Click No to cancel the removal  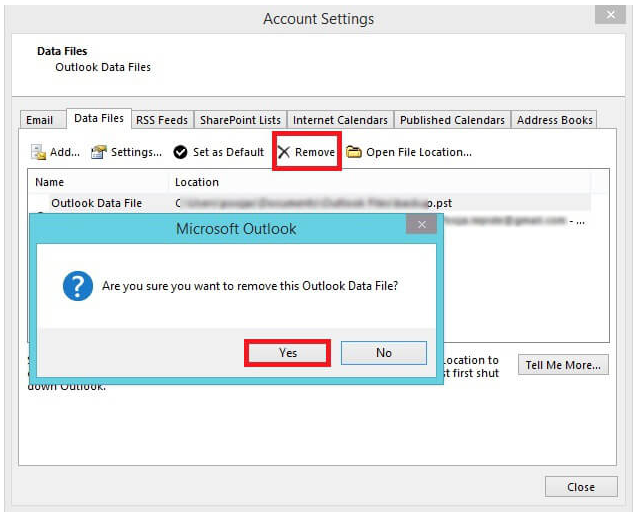pos(384,353)
